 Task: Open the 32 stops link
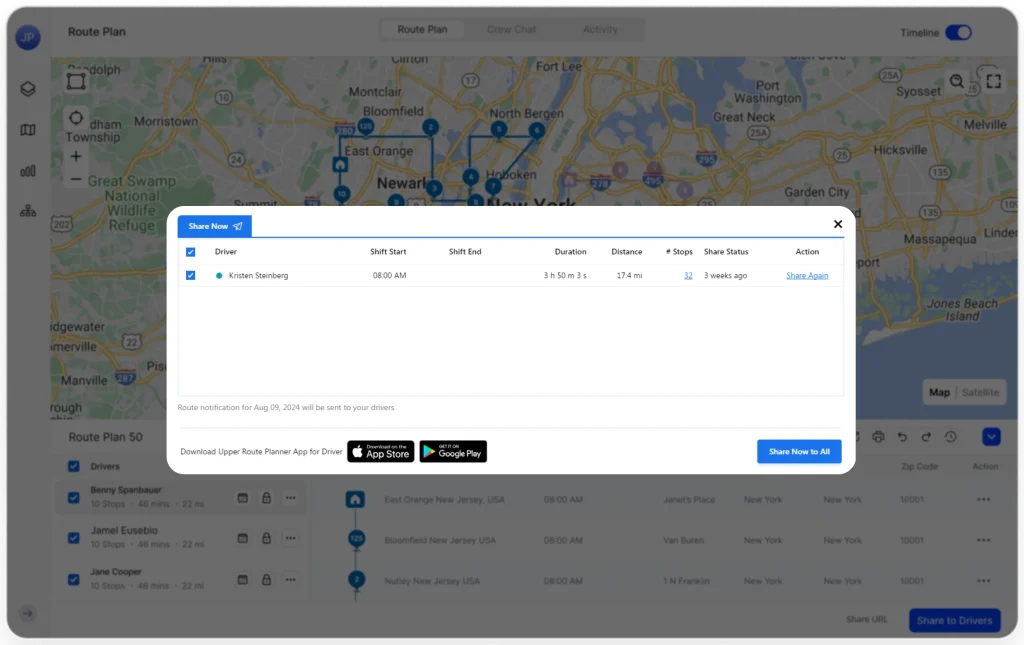tap(688, 275)
